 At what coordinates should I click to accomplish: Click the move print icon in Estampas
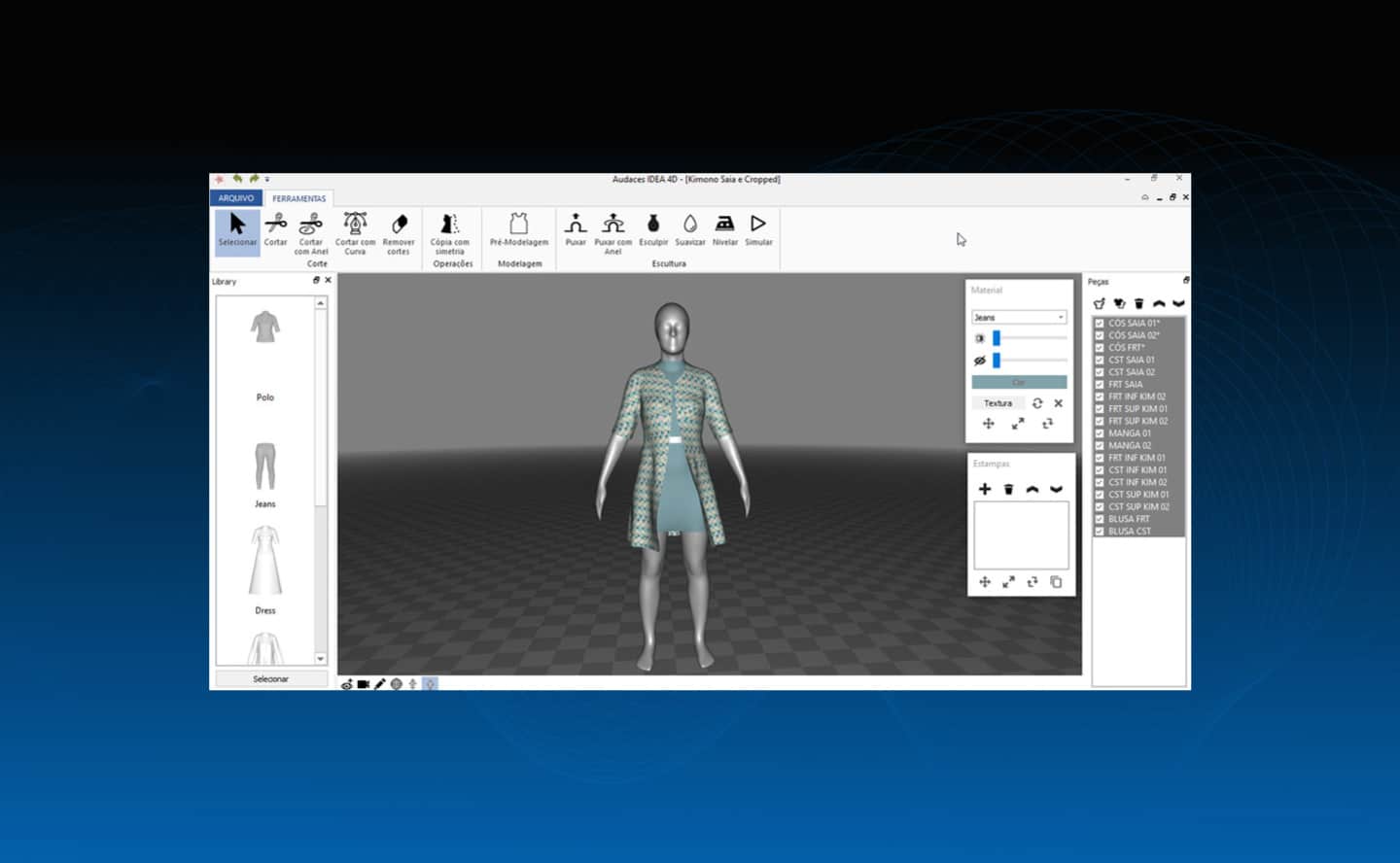[985, 582]
